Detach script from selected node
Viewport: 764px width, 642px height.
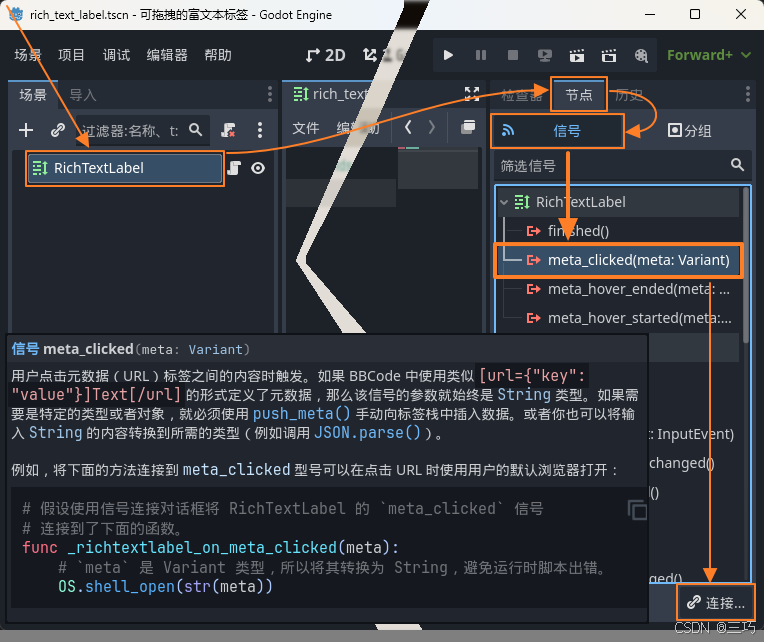point(228,130)
